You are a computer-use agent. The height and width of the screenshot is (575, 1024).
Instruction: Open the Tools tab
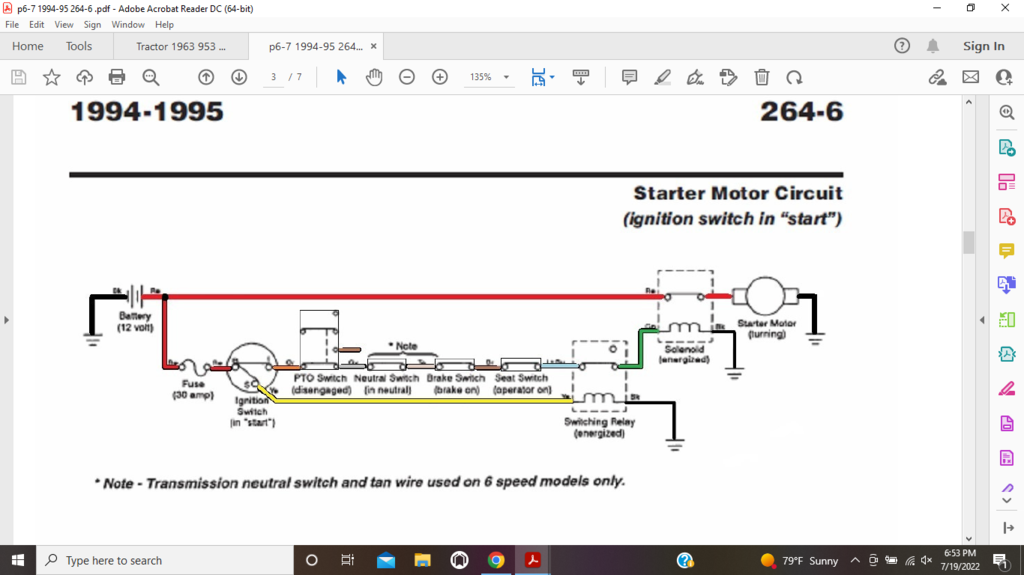[79, 46]
